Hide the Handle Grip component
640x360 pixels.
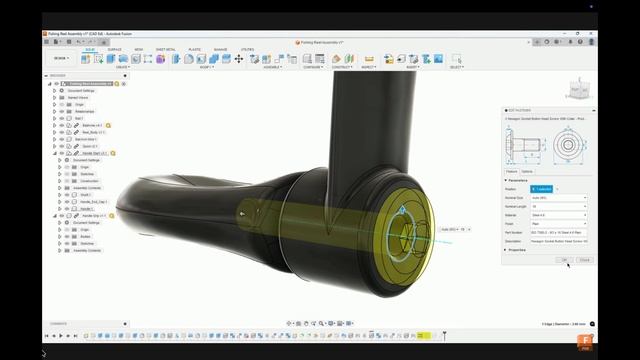coord(62,216)
